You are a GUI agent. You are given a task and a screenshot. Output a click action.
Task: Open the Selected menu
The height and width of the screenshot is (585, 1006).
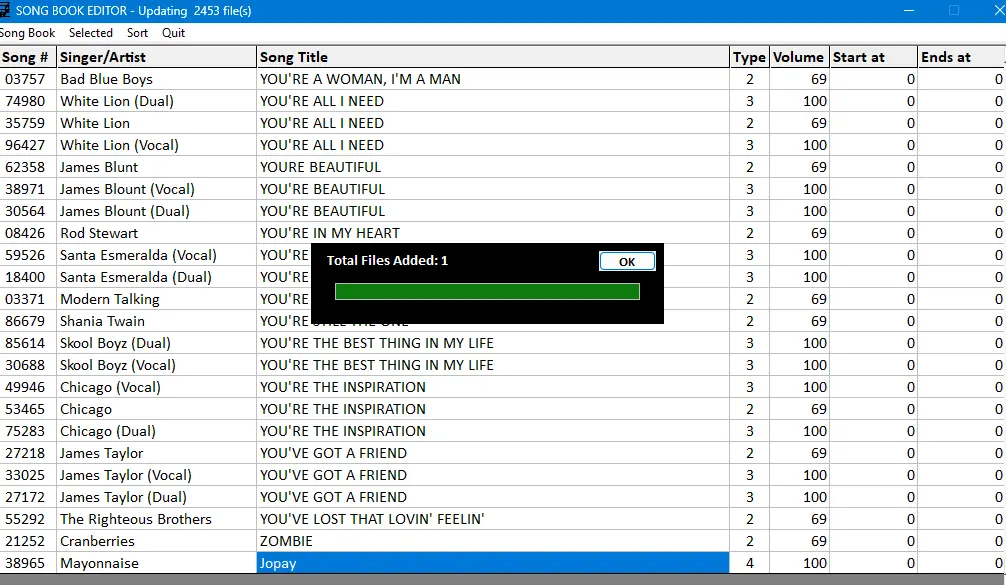click(x=90, y=33)
